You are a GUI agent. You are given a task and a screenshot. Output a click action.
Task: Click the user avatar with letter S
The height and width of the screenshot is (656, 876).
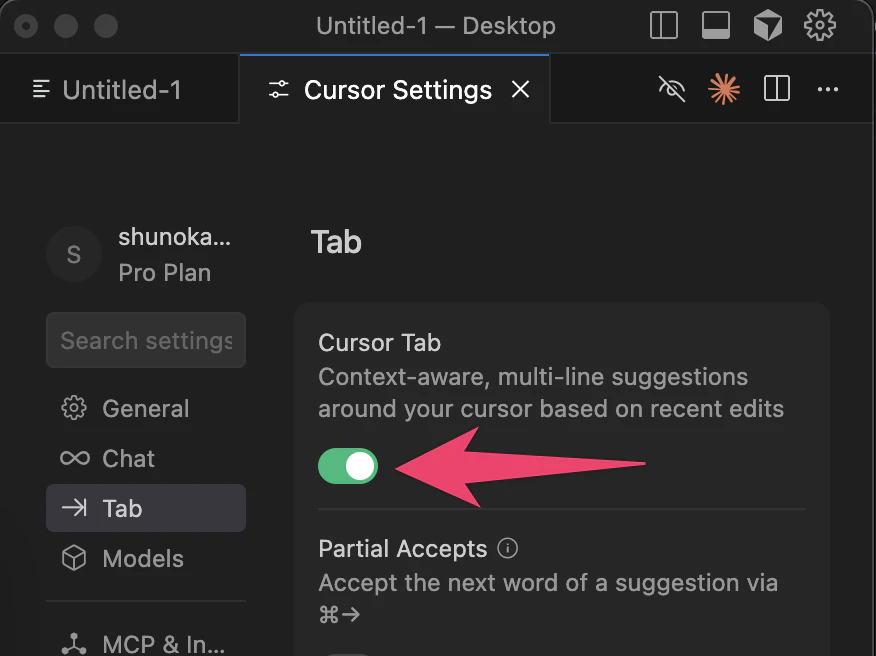coord(74,254)
